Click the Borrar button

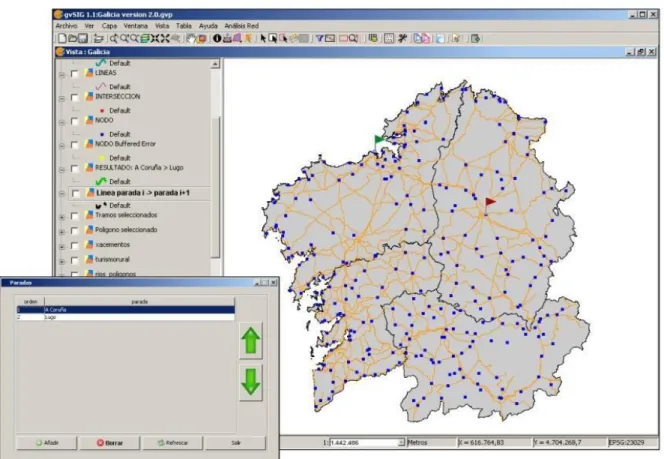[109, 443]
